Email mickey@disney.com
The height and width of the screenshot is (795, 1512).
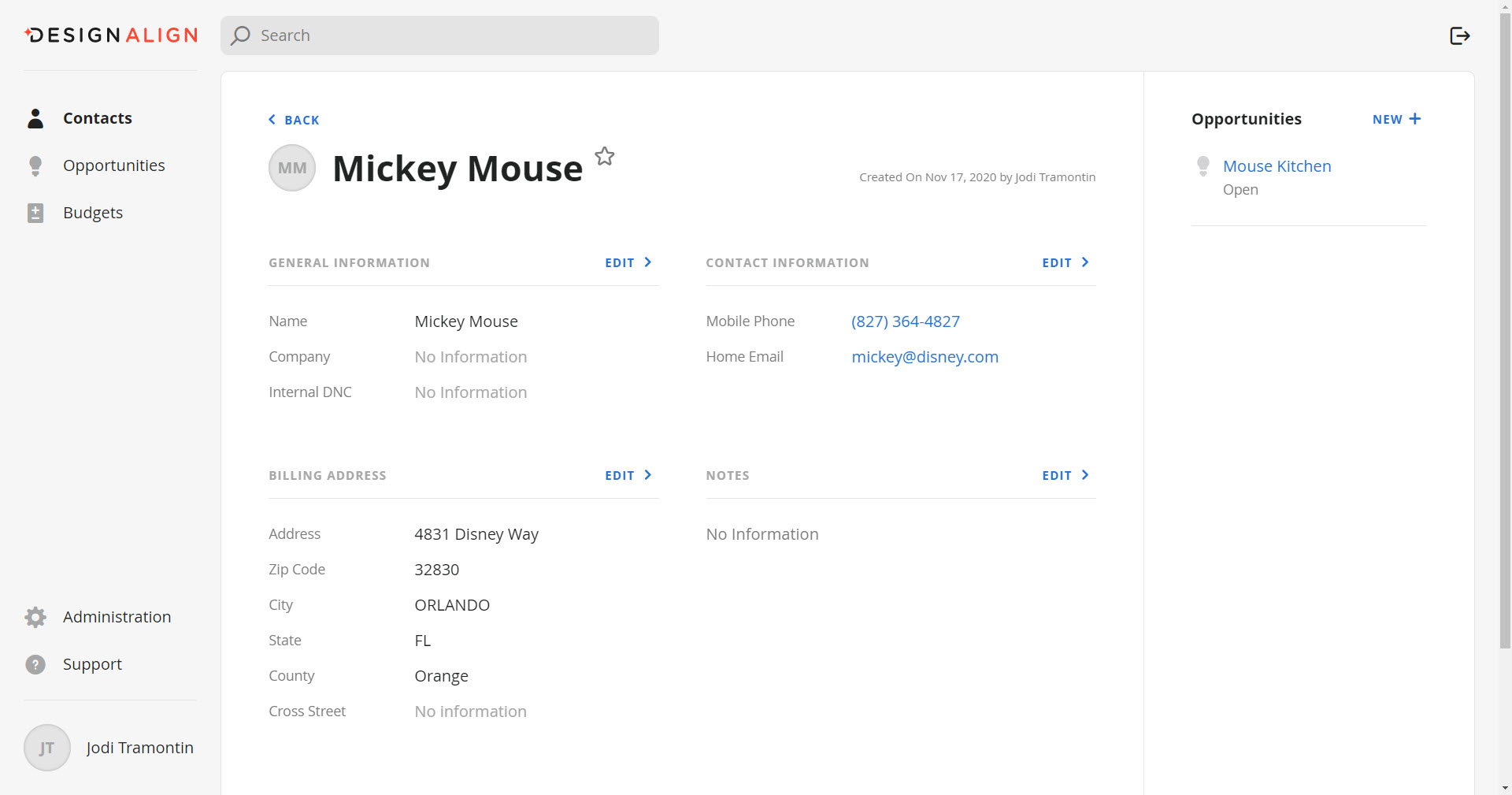[925, 357]
